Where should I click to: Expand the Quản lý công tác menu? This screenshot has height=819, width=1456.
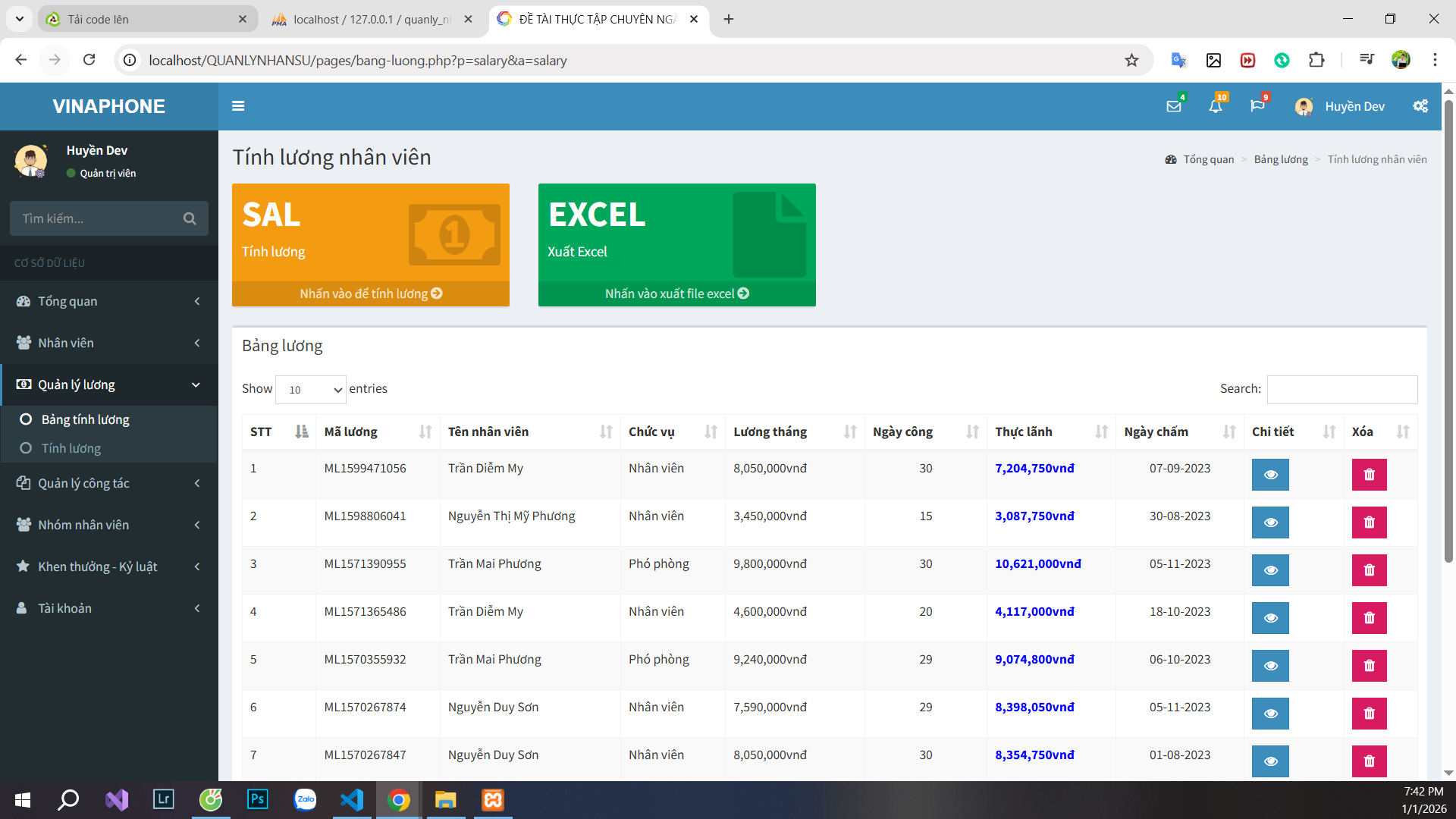(109, 483)
